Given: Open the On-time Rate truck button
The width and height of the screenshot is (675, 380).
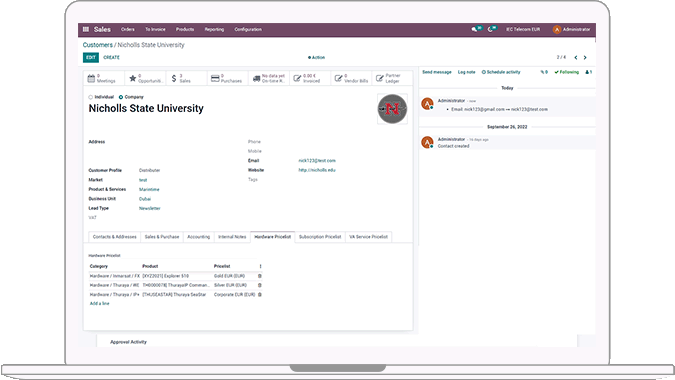Looking at the screenshot, I should coord(269,78).
